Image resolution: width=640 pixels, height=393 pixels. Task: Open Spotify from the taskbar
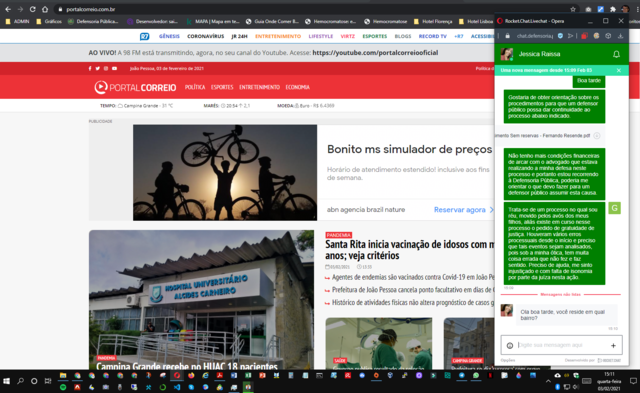(63, 387)
